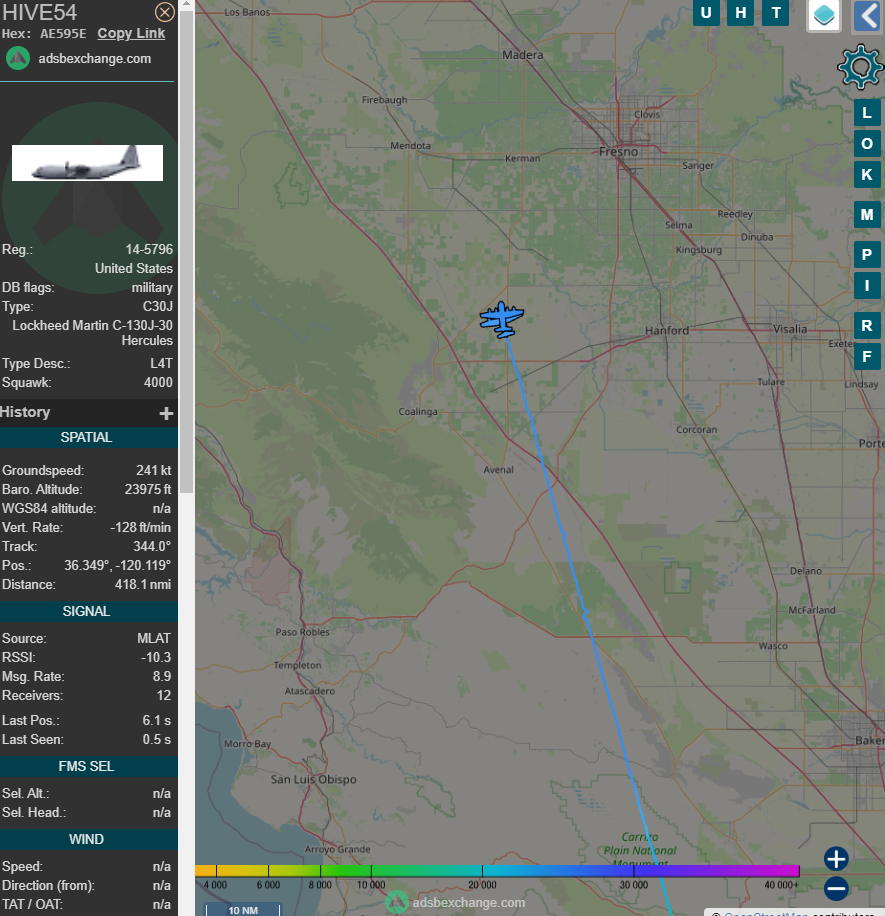This screenshot has height=916, width=885.
Task: Click the WIND section header
Action: (x=86, y=839)
